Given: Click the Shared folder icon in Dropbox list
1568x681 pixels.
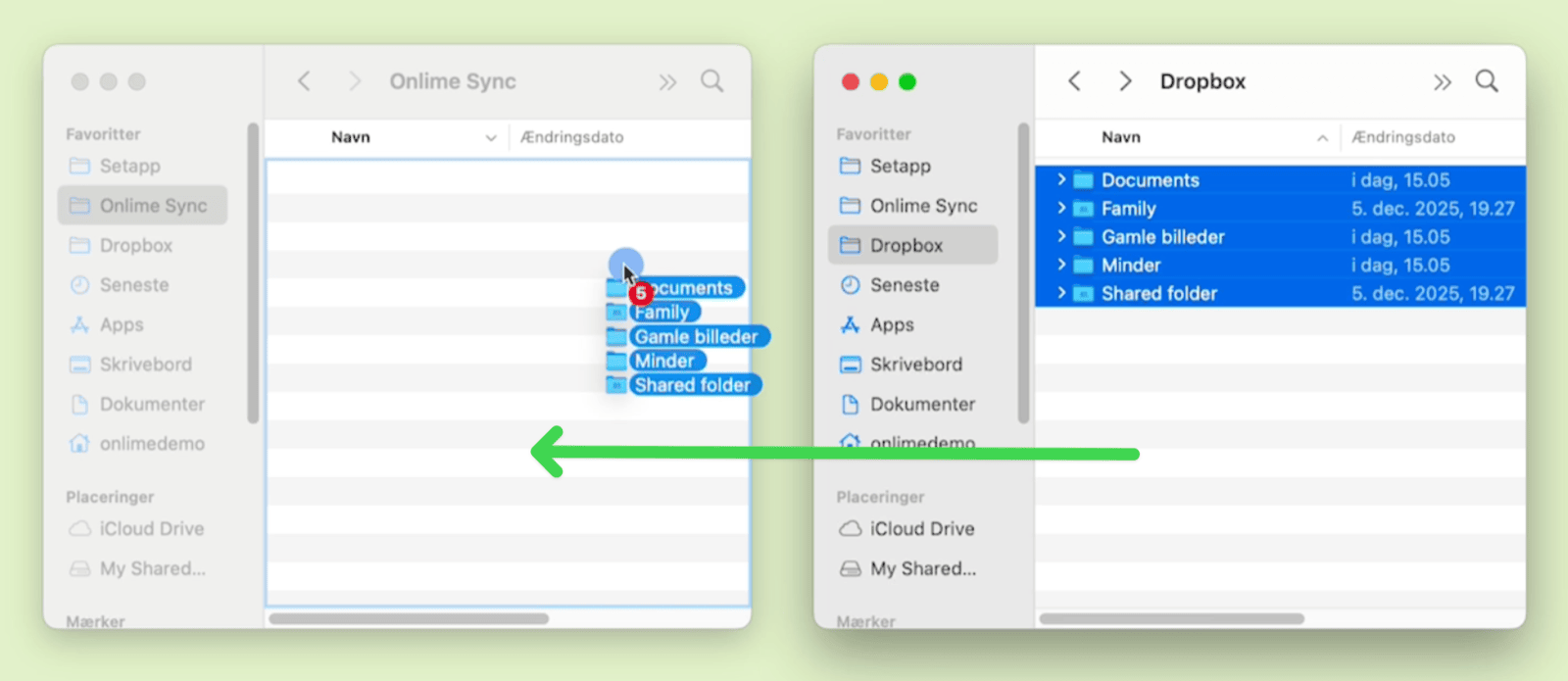Looking at the screenshot, I should [1083, 294].
